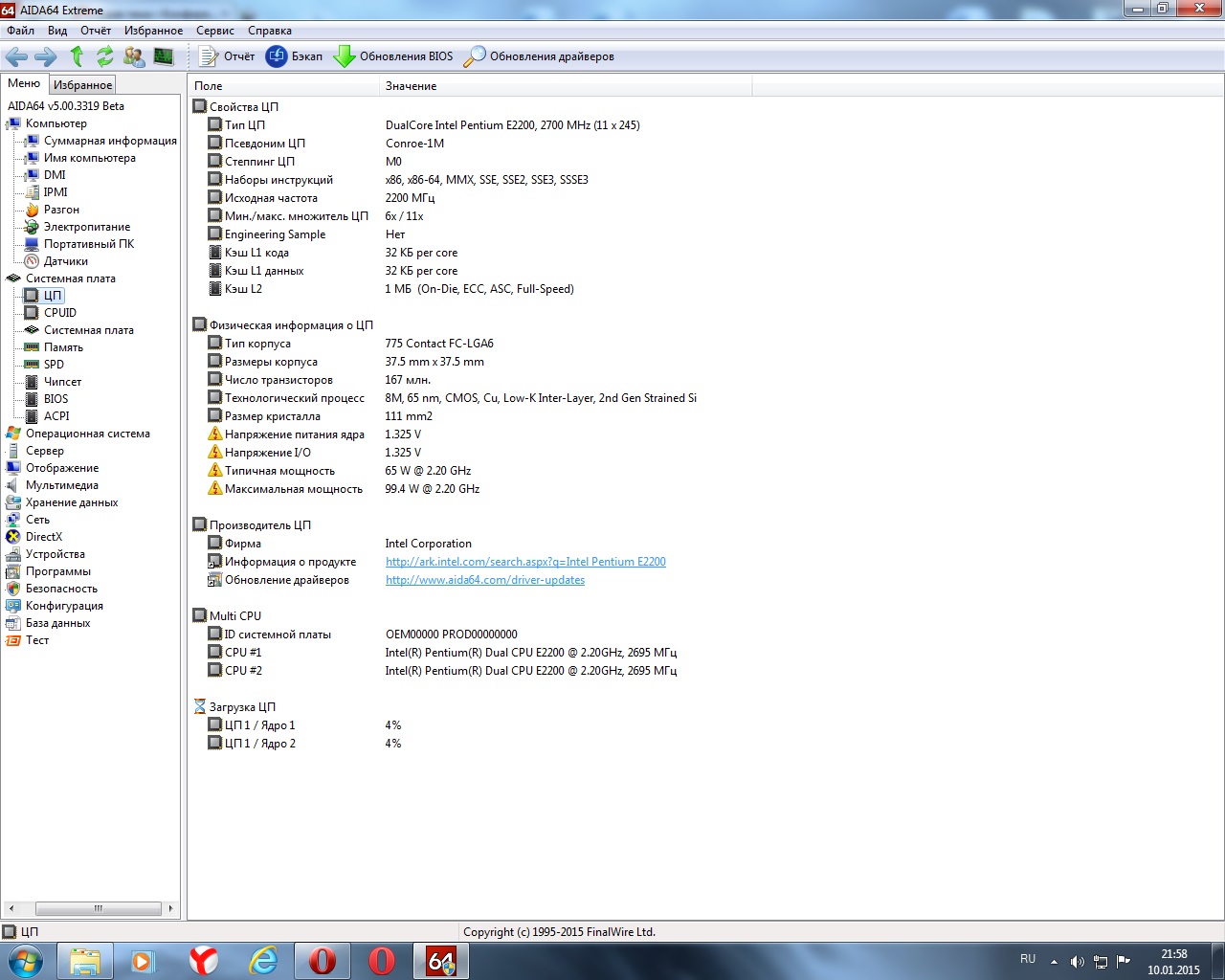
Task: Go back with the blue left arrow
Action: point(16,56)
